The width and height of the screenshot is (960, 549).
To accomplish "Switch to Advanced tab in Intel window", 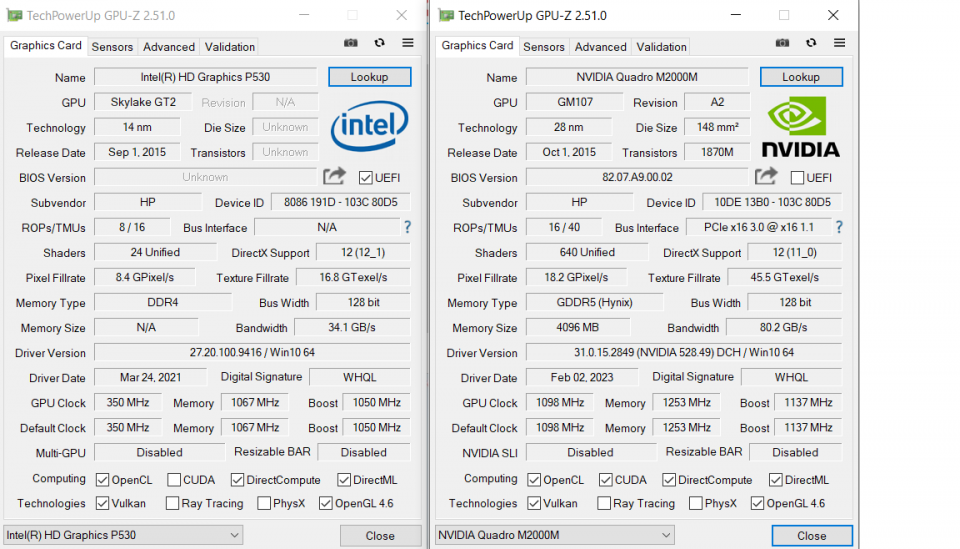I will [x=169, y=47].
